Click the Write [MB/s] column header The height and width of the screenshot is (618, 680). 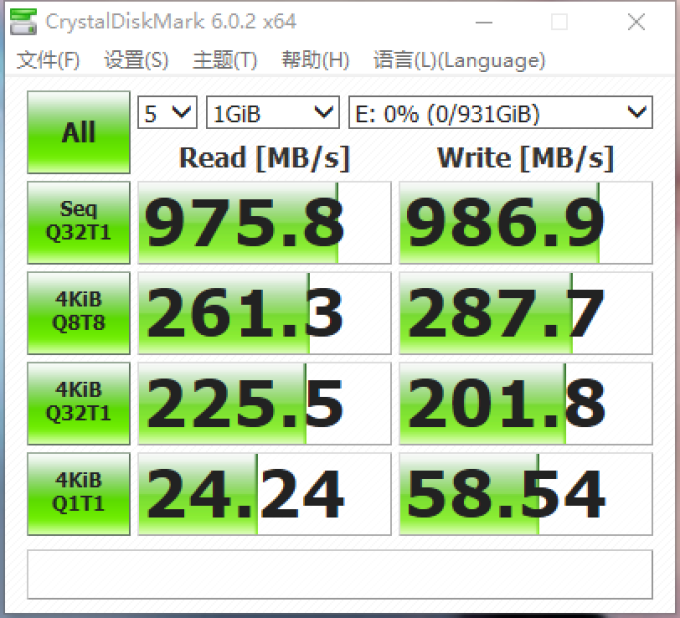point(526,157)
